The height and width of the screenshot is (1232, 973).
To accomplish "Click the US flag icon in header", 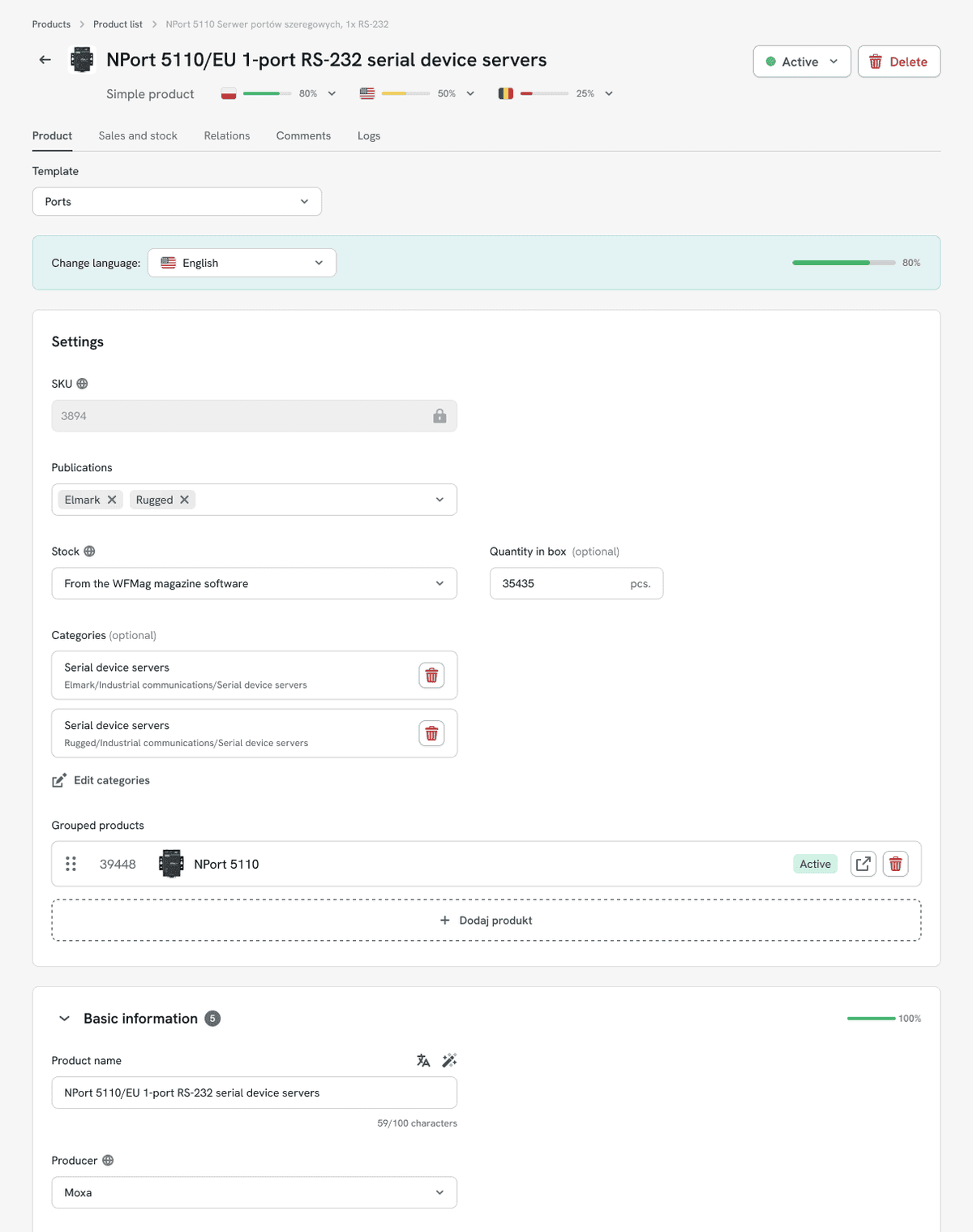I will (367, 93).
